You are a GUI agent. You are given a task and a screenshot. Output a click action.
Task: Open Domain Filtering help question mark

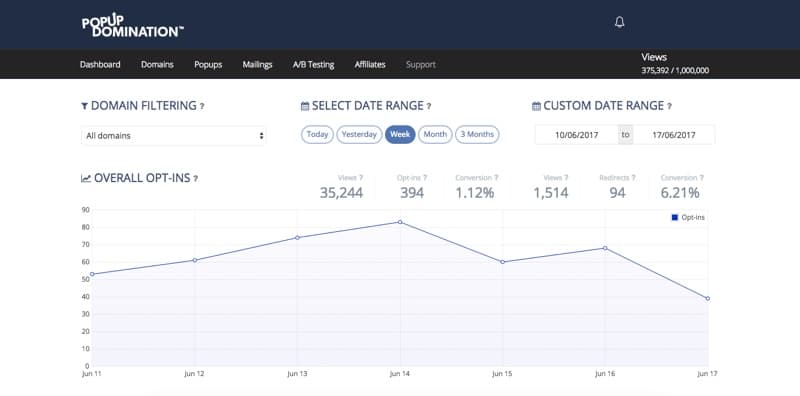point(202,107)
